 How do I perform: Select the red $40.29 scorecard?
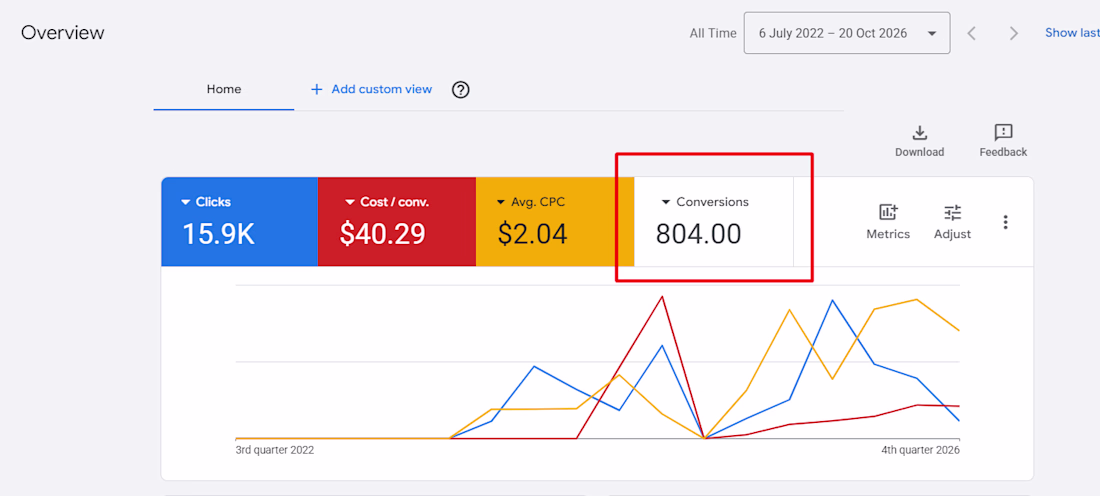[397, 222]
